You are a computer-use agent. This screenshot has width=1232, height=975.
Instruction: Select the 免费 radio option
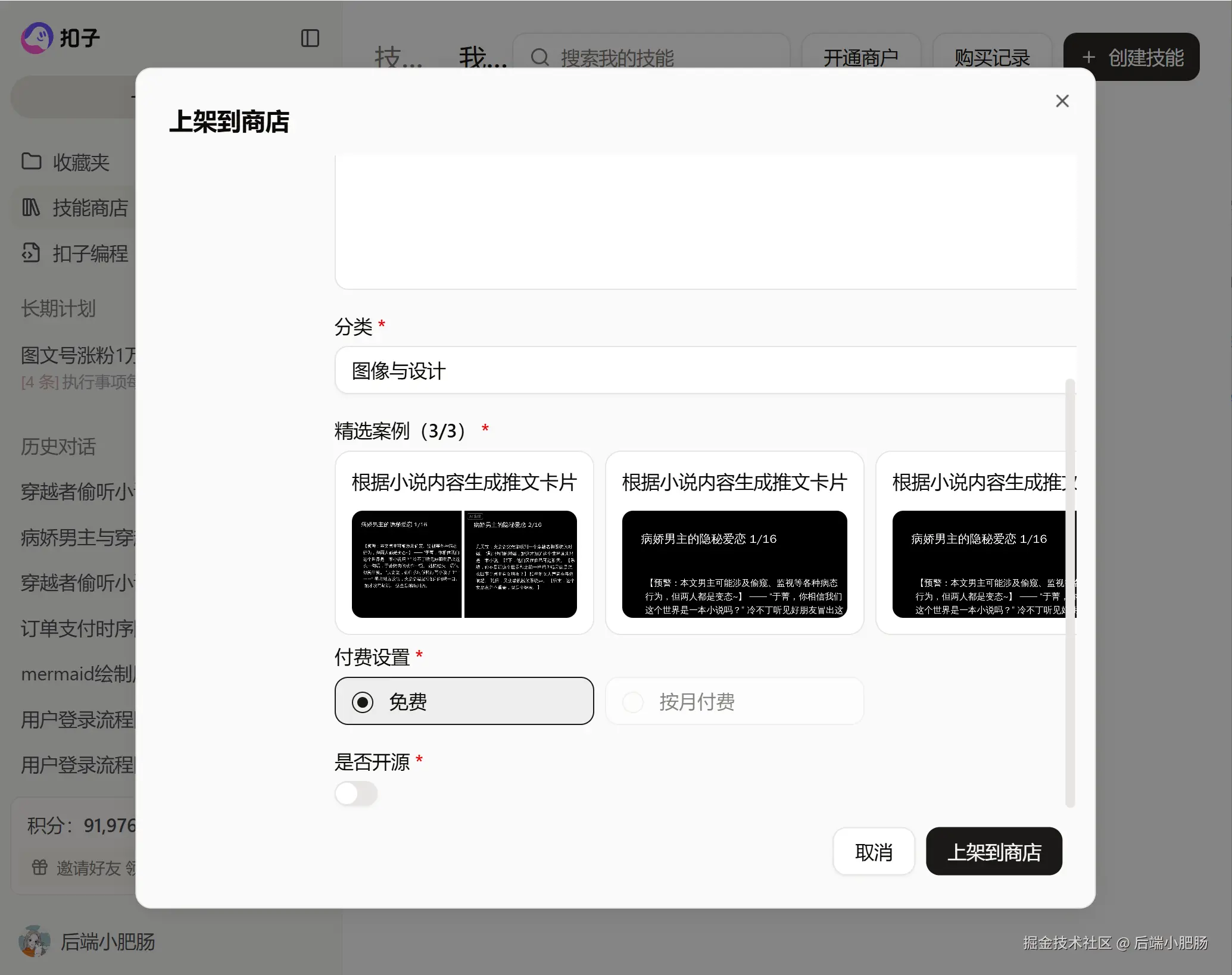(x=363, y=702)
